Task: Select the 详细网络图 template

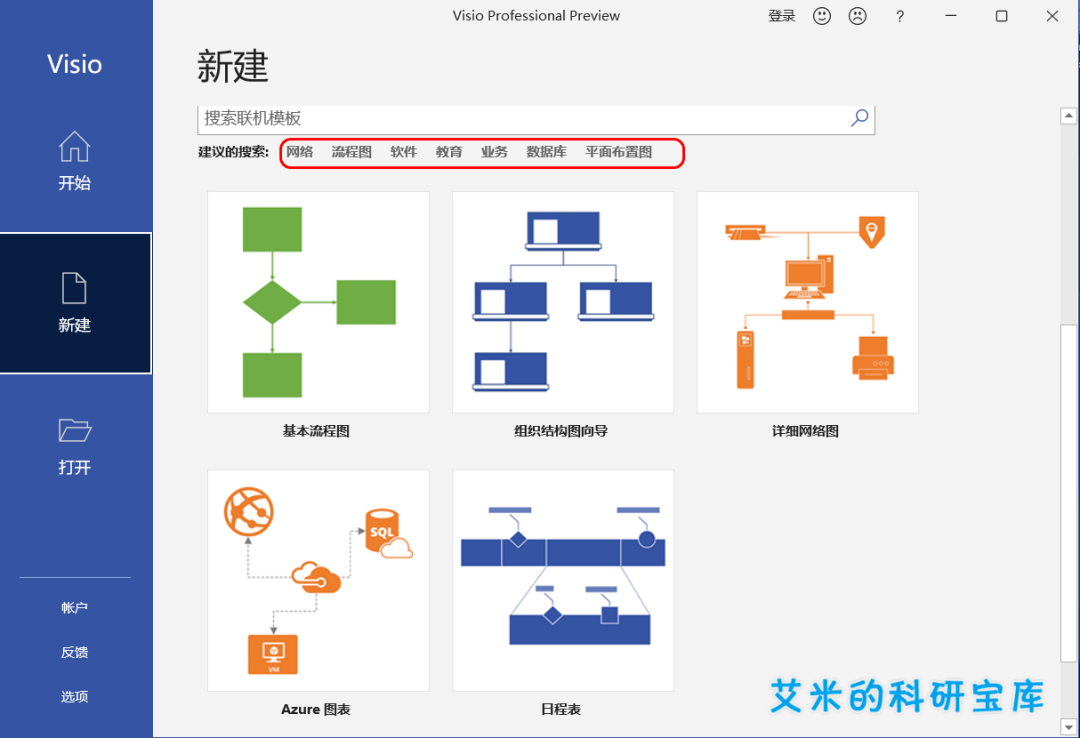Action: tap(807, 302)
